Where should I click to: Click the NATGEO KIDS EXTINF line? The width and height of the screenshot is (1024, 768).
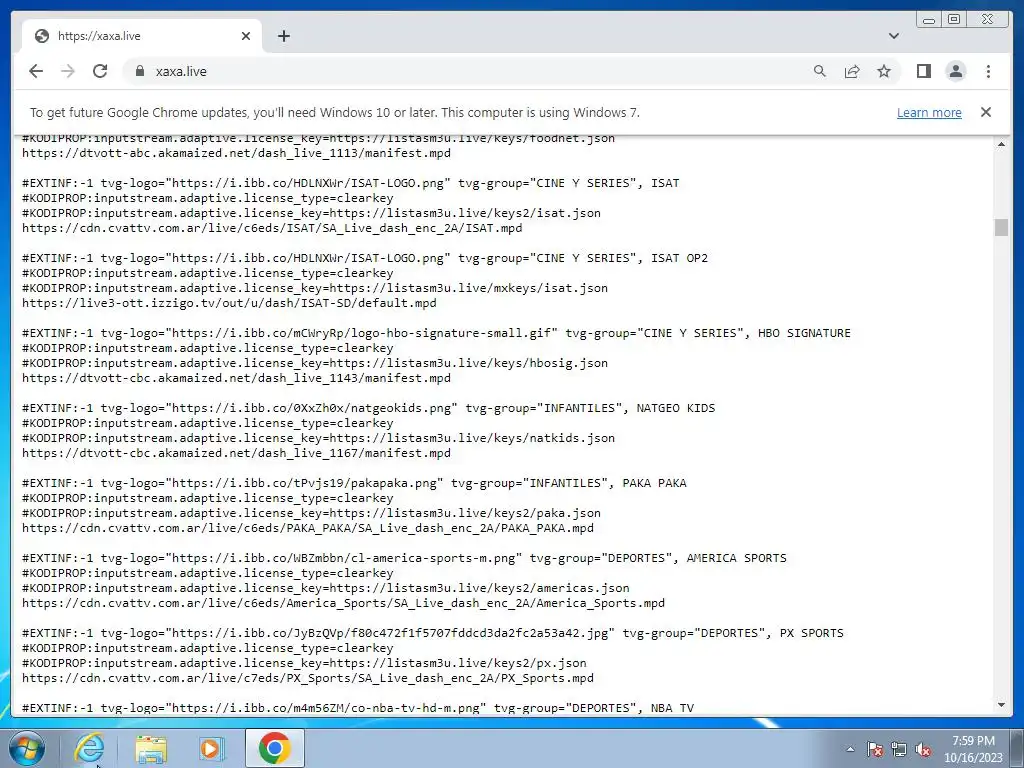(x=368, y=408)
